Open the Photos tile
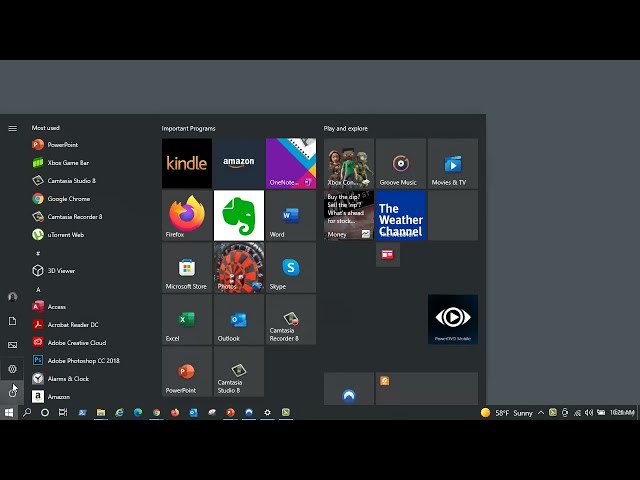The width and height of the screenshot is (640, 480). 239,267
